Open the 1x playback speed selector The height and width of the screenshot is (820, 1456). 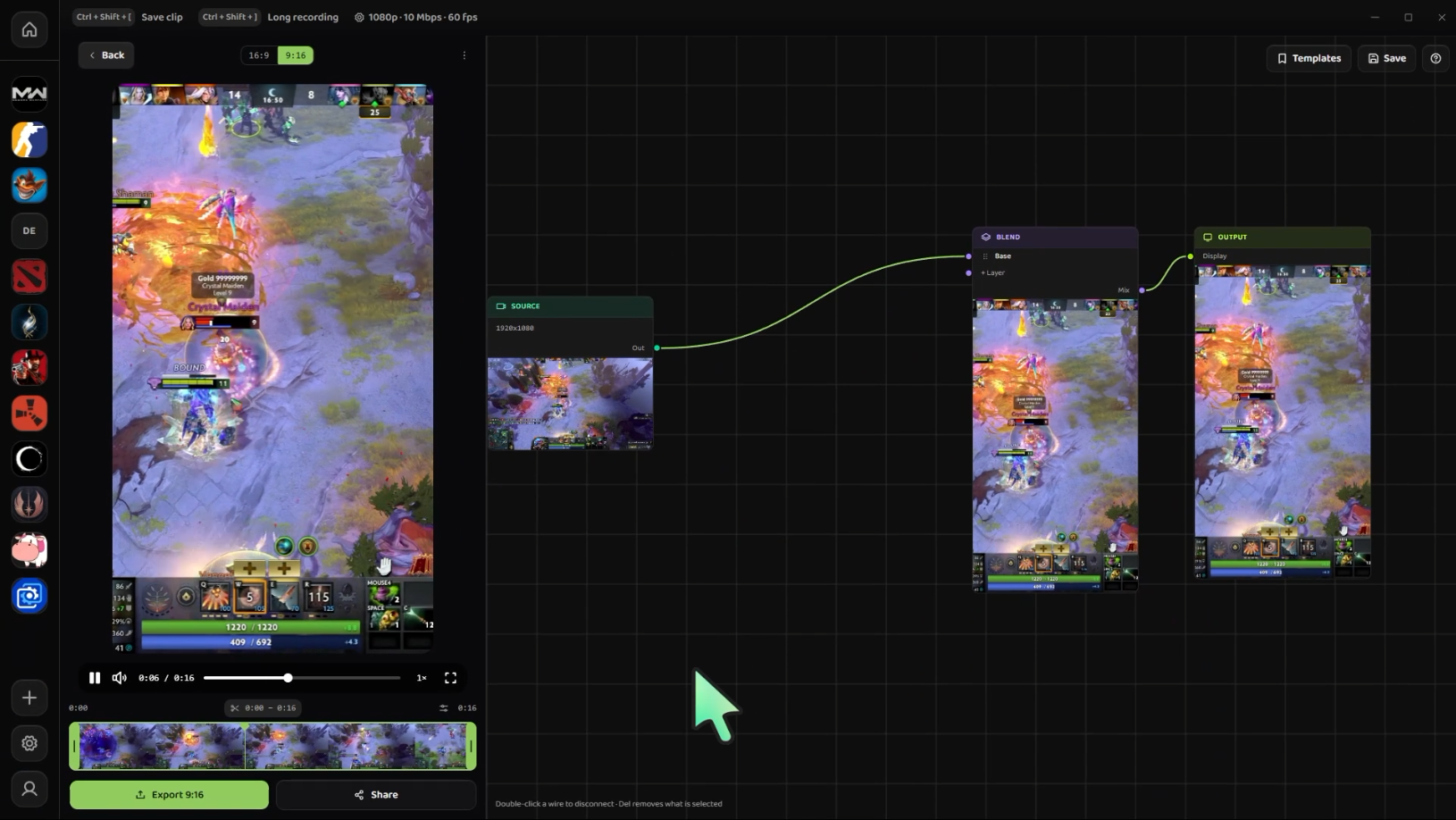(422, 678)
